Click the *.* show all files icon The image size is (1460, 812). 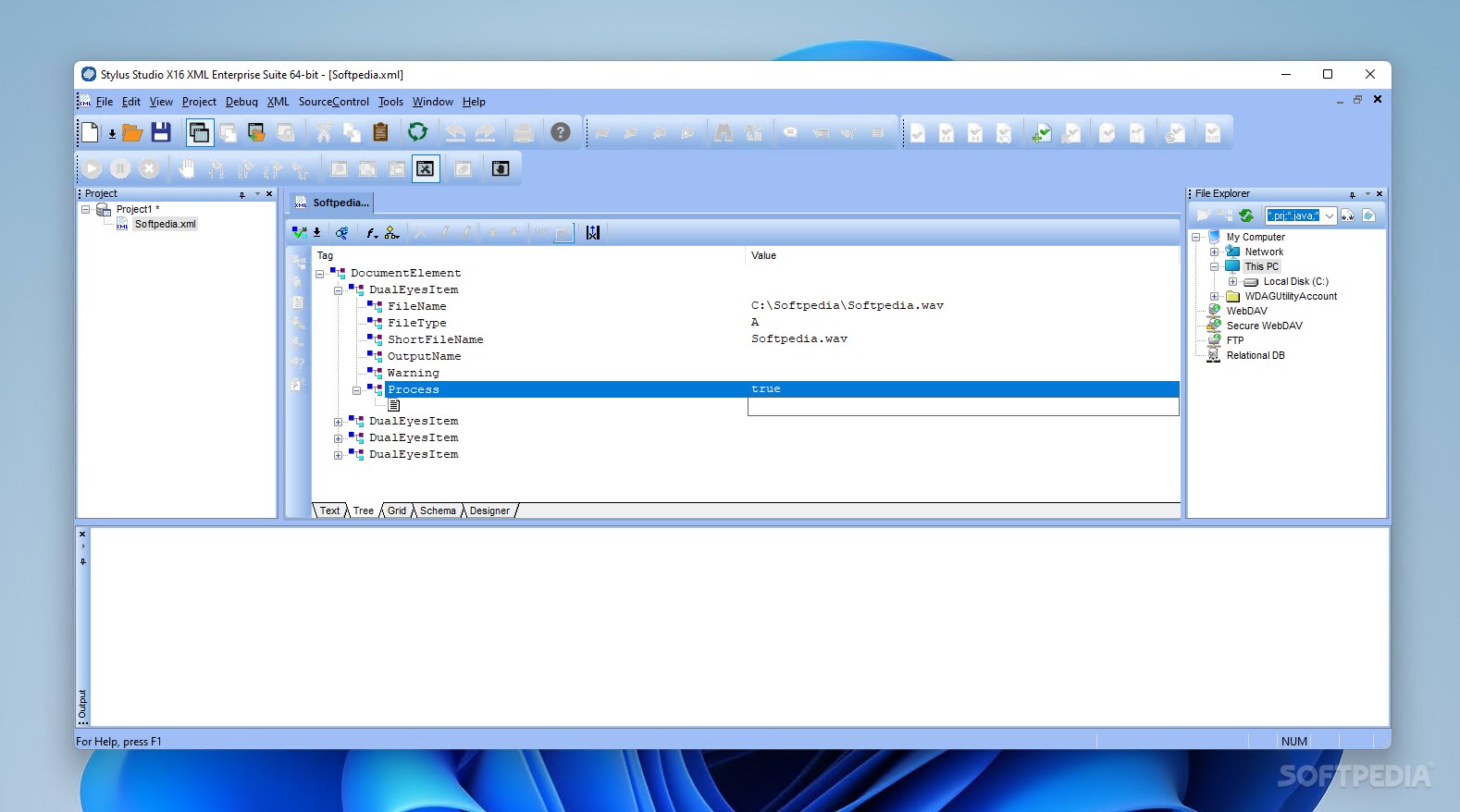point(1347,215)
